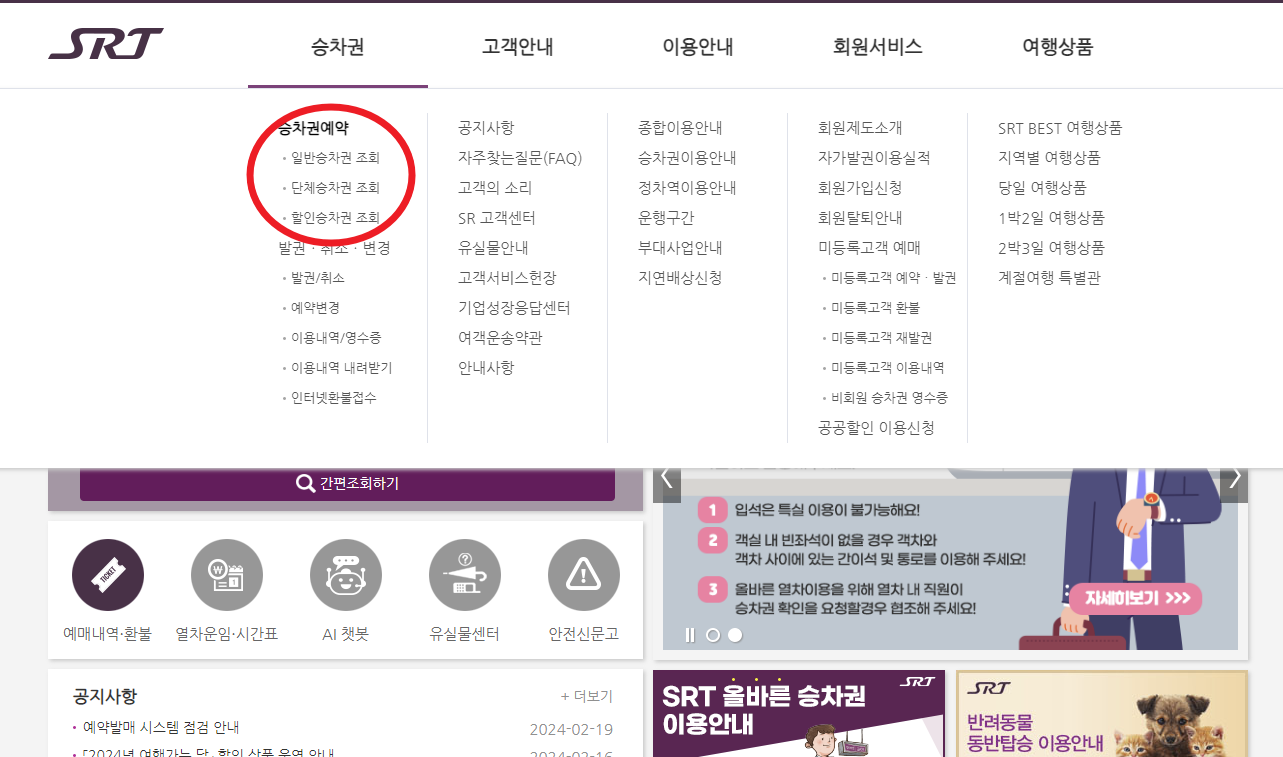Viewport: 1283px width, 757px height.
Task: Open 자주찾는질문(FAQ) link
Action: point(520,158)
